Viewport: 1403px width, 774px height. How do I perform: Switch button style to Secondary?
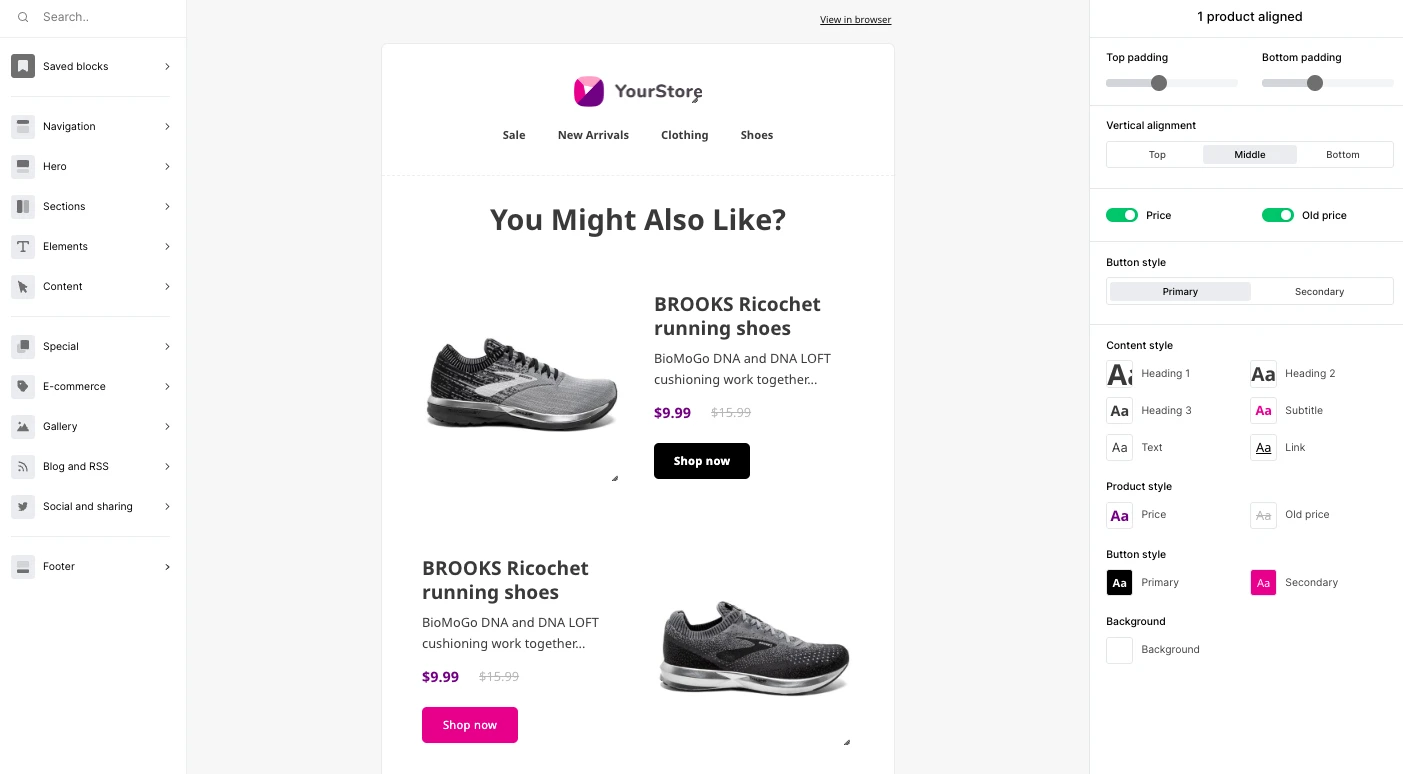point(1319,292)
